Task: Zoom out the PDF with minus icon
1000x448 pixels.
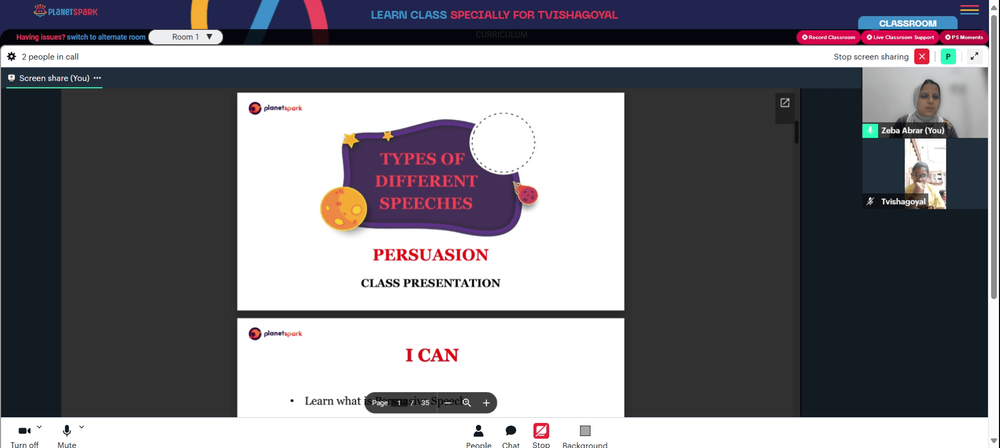Action: pyautogui.click(x=448, y=403)
